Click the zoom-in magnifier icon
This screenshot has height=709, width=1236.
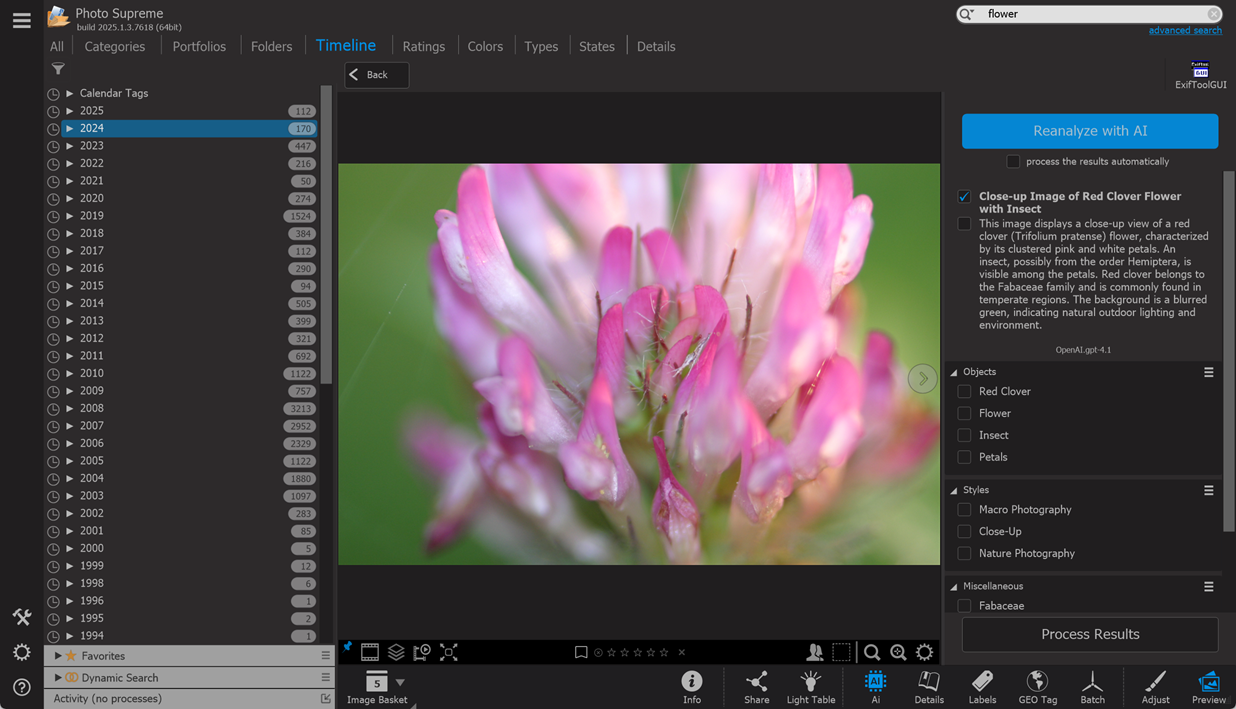click(898, 652)
